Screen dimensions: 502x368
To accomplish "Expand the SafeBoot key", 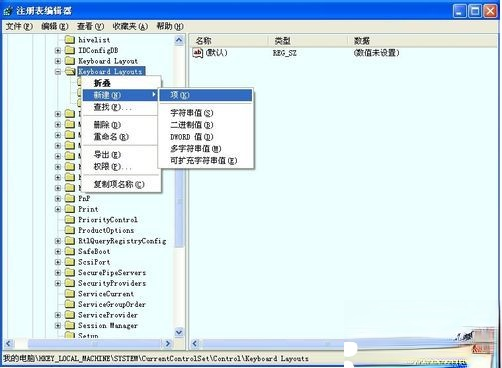I will 58,252.
